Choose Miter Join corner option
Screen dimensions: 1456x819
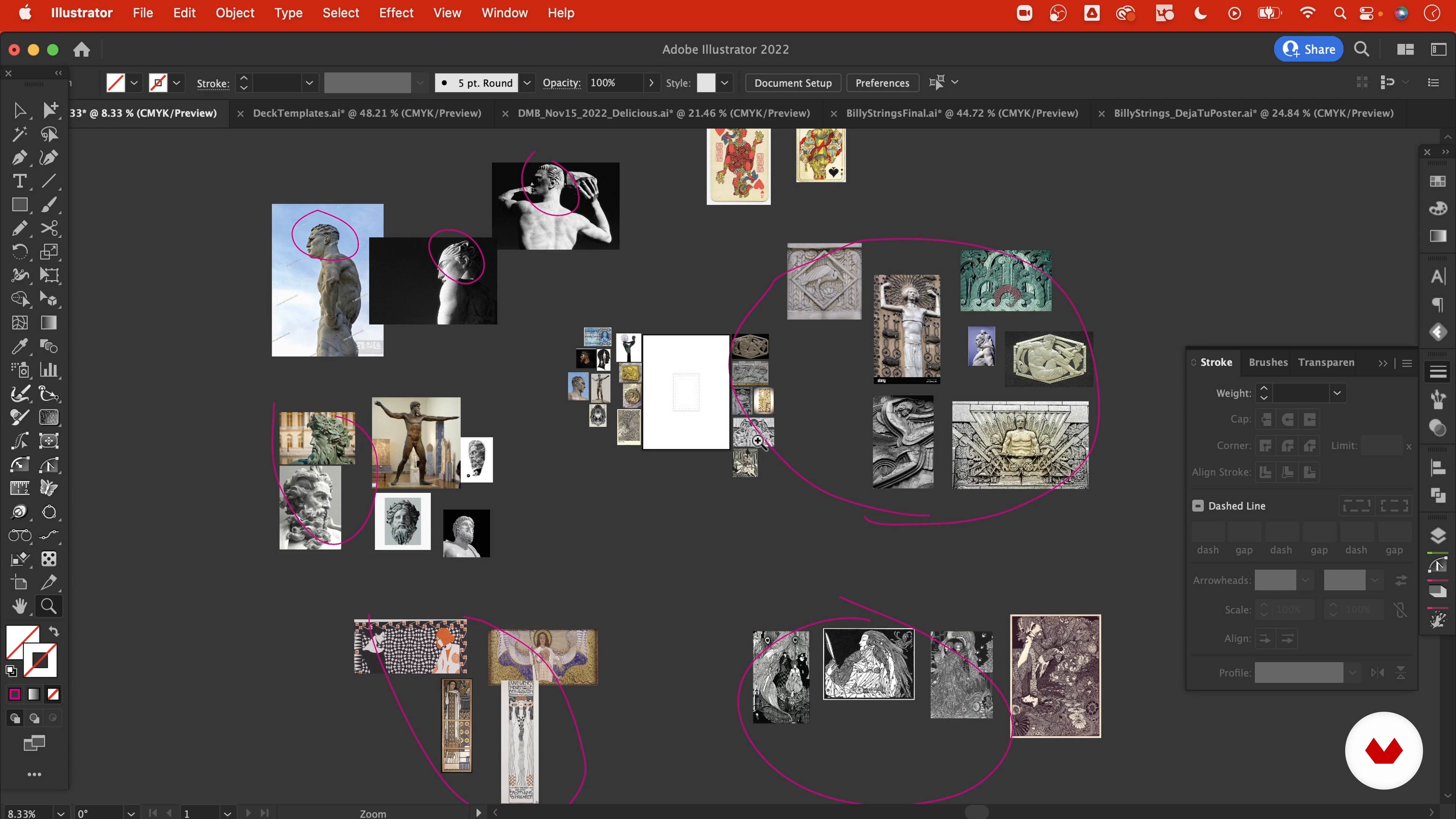click(1266, 446)
